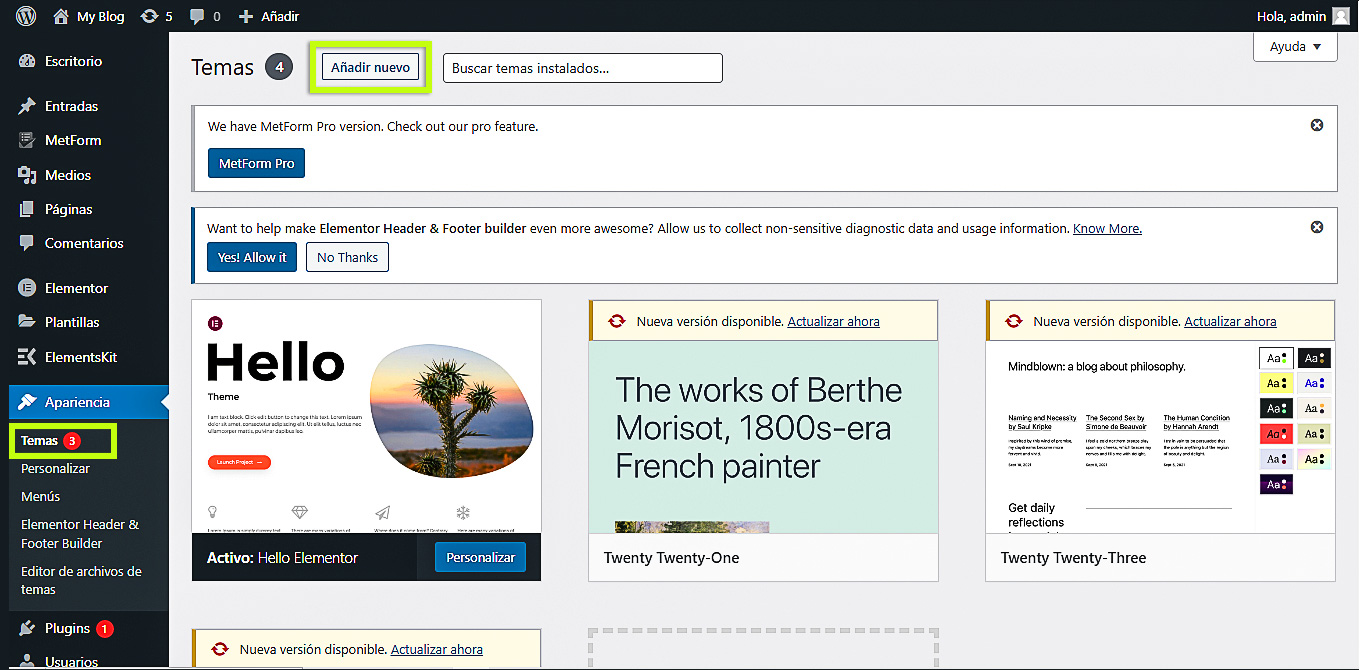Click the Apariencia paintbrush icon
This screenshot has height=670, width=1360.
(27, 402)
